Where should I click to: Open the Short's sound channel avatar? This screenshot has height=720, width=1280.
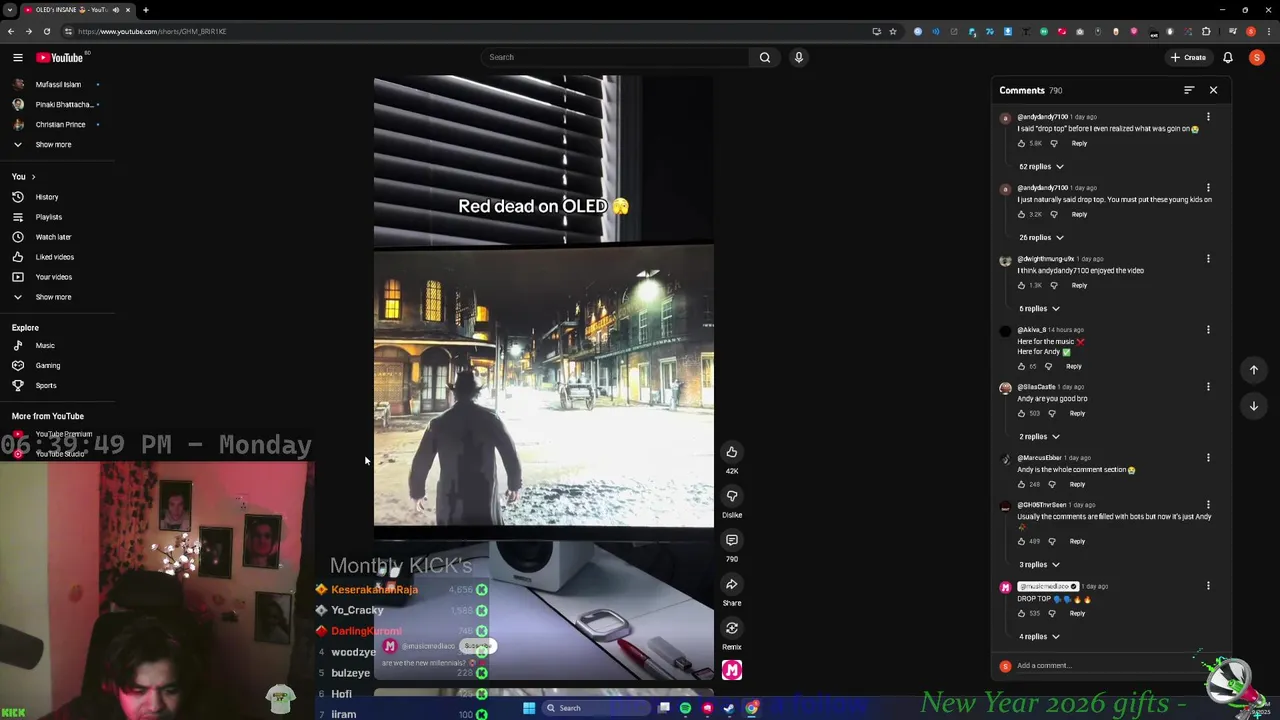pos(732,670)
